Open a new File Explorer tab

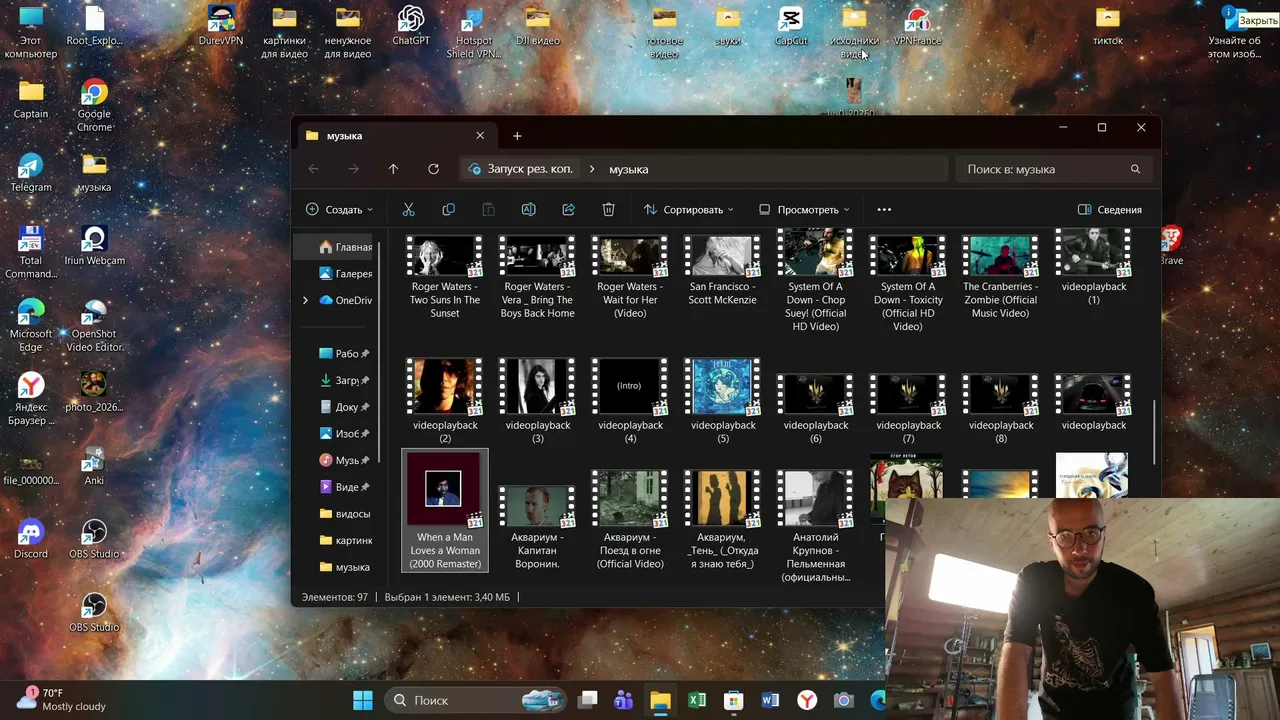click(x=517, y=136)
